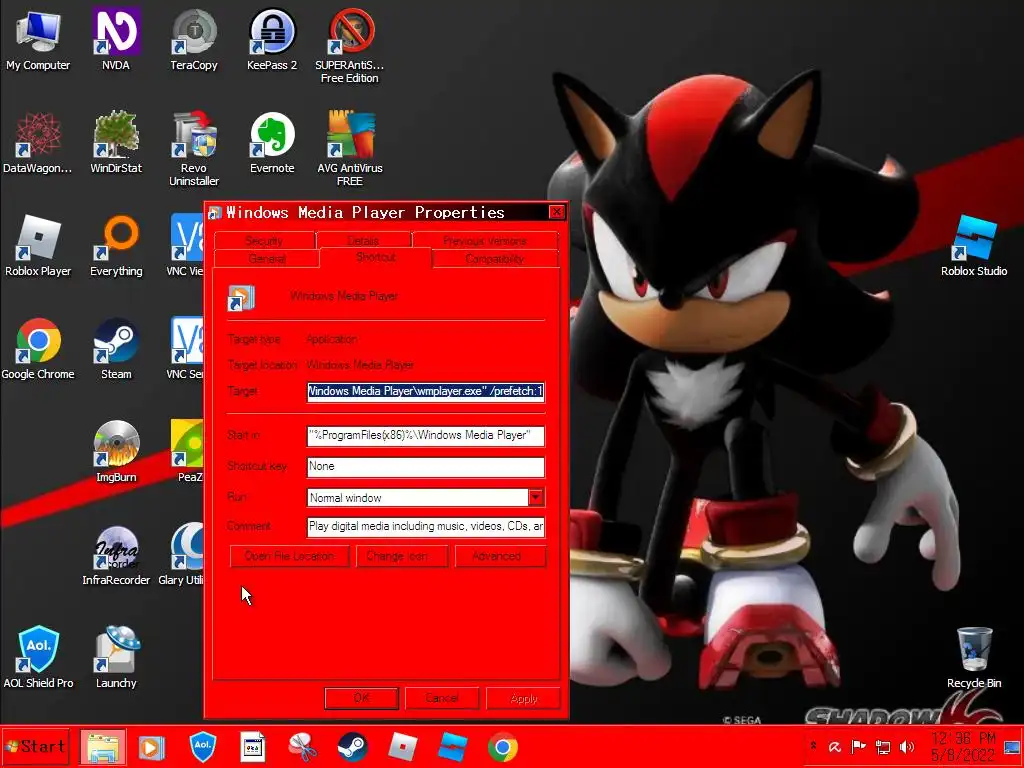Open the volume speaker tray icon

[907, 747]
